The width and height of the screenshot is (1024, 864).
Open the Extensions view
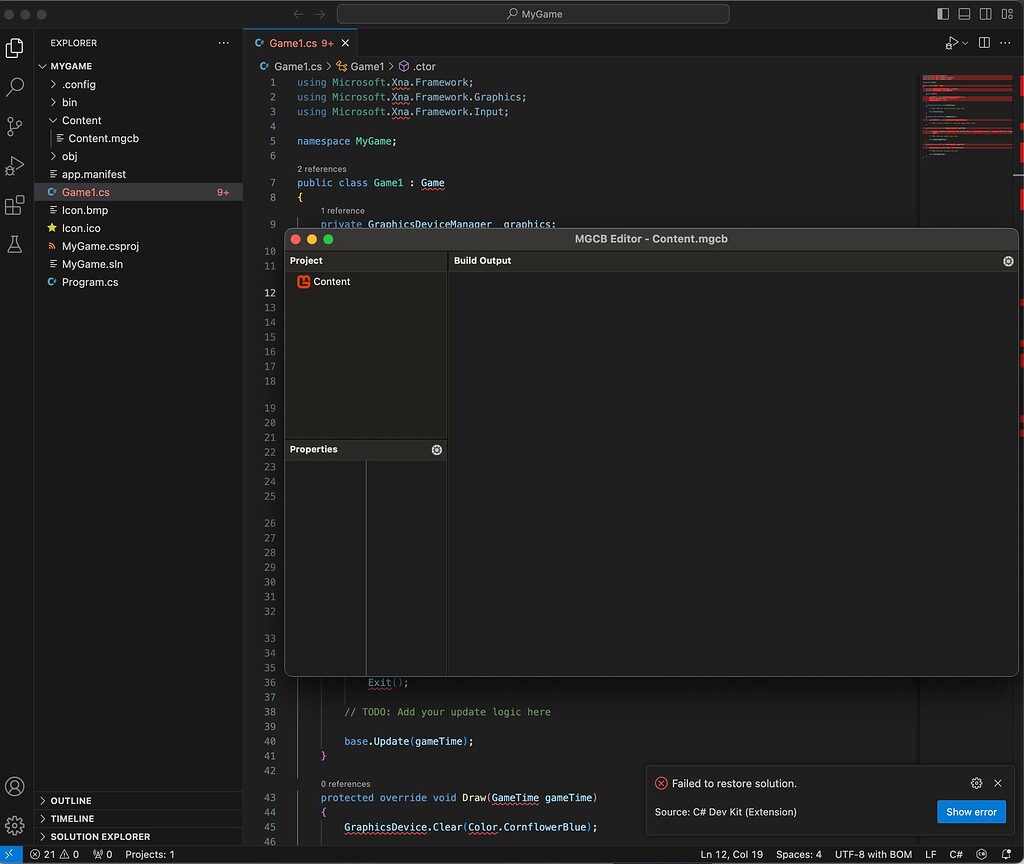click(x=14, y=207)
